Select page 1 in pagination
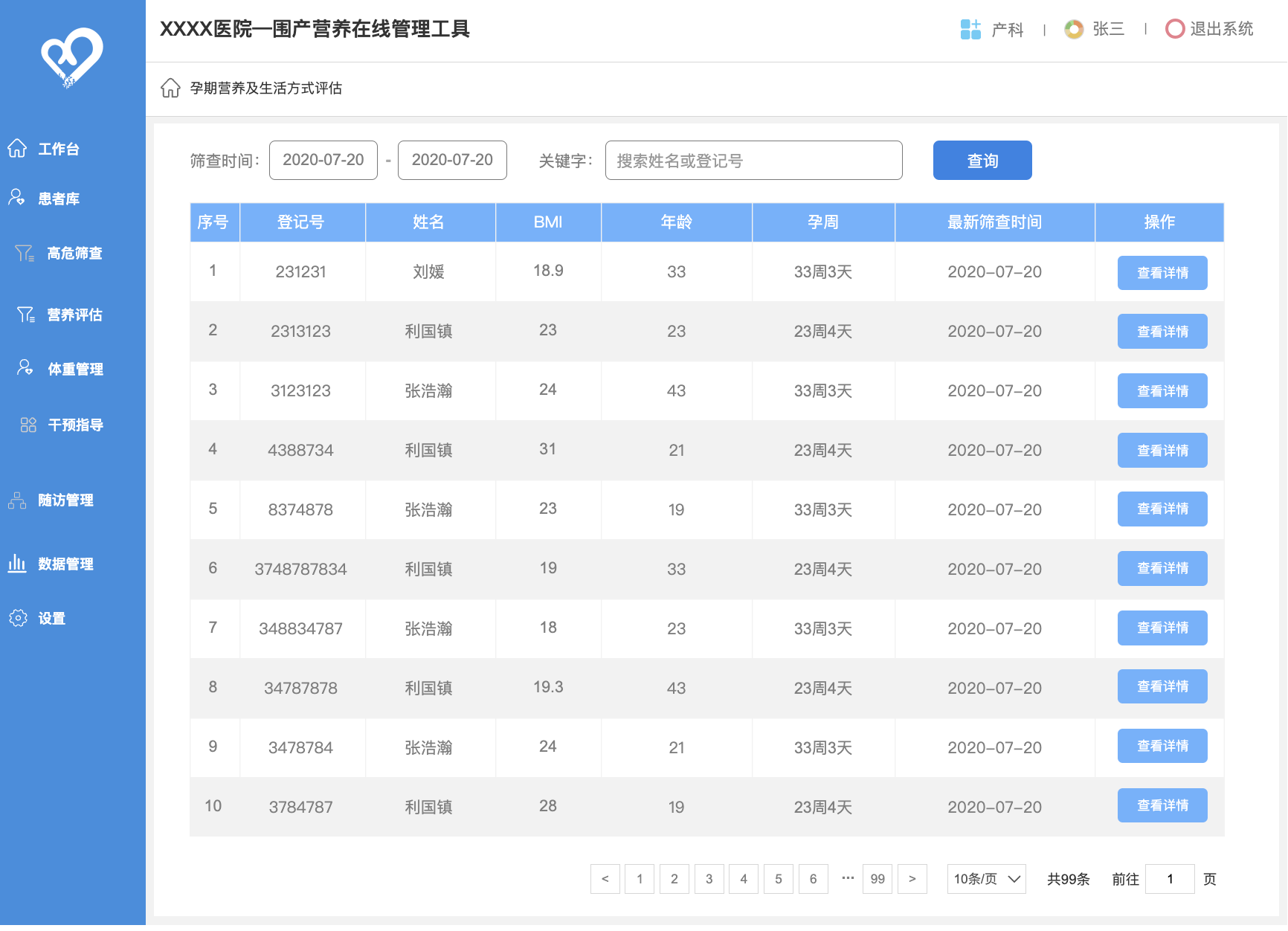This screenshot has width=1288, height=931. click(x=640, y=879)
